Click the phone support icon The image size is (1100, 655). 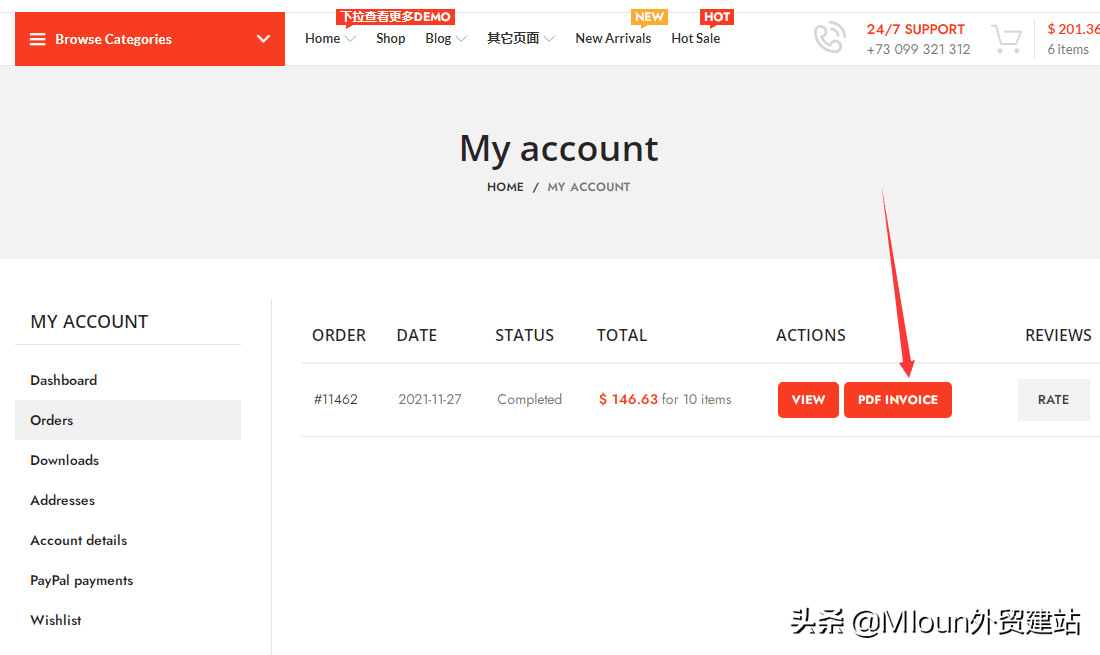coord(829,38)
